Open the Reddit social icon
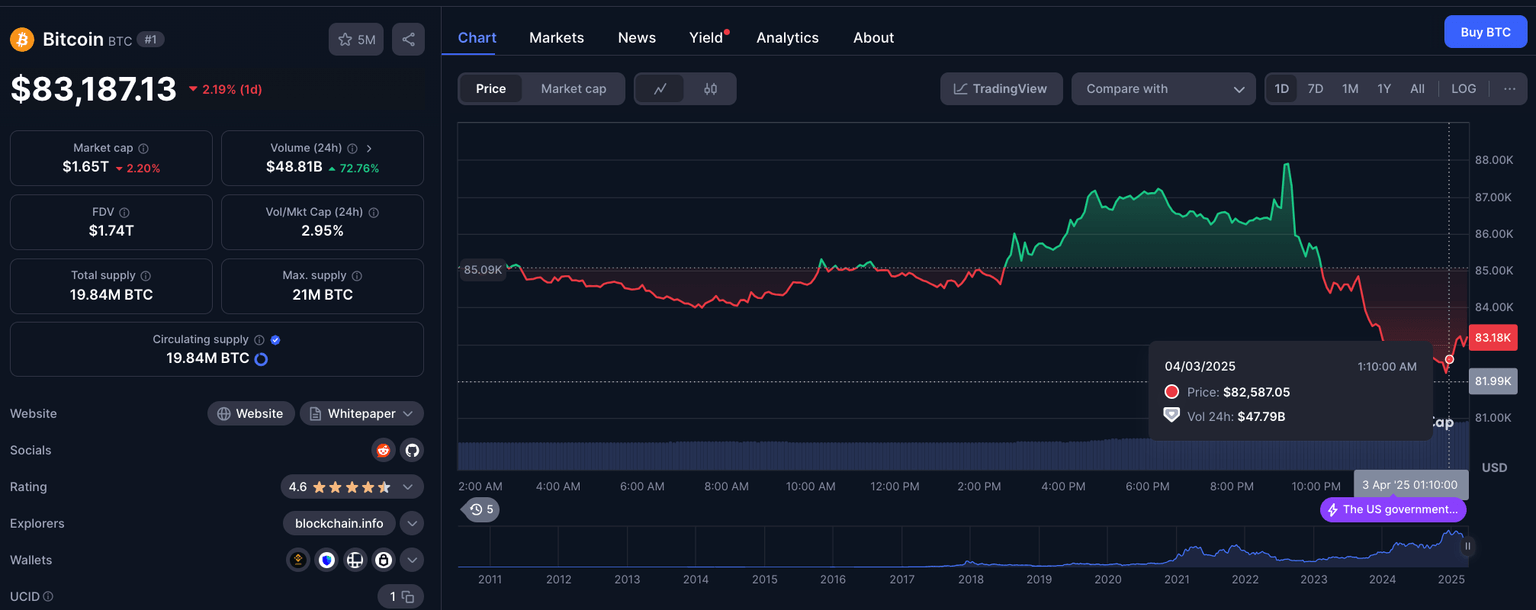Viewport: 1536px width, 610px height. click(x=383, y=450)
